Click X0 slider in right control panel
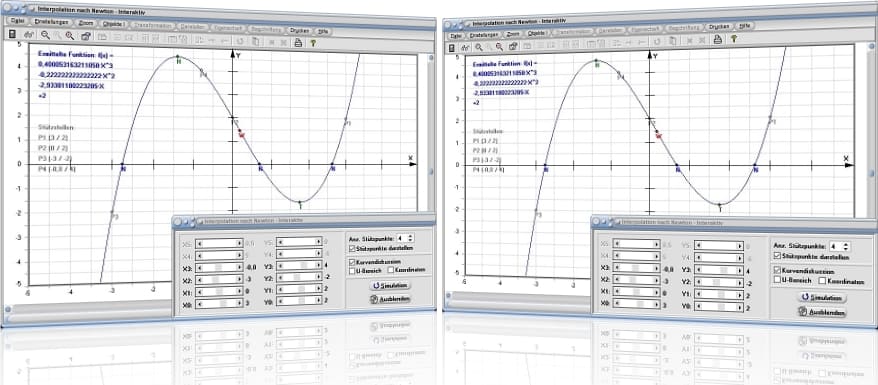Image resolution: width=878 pixels, height=385 pixels. point(636,304)
